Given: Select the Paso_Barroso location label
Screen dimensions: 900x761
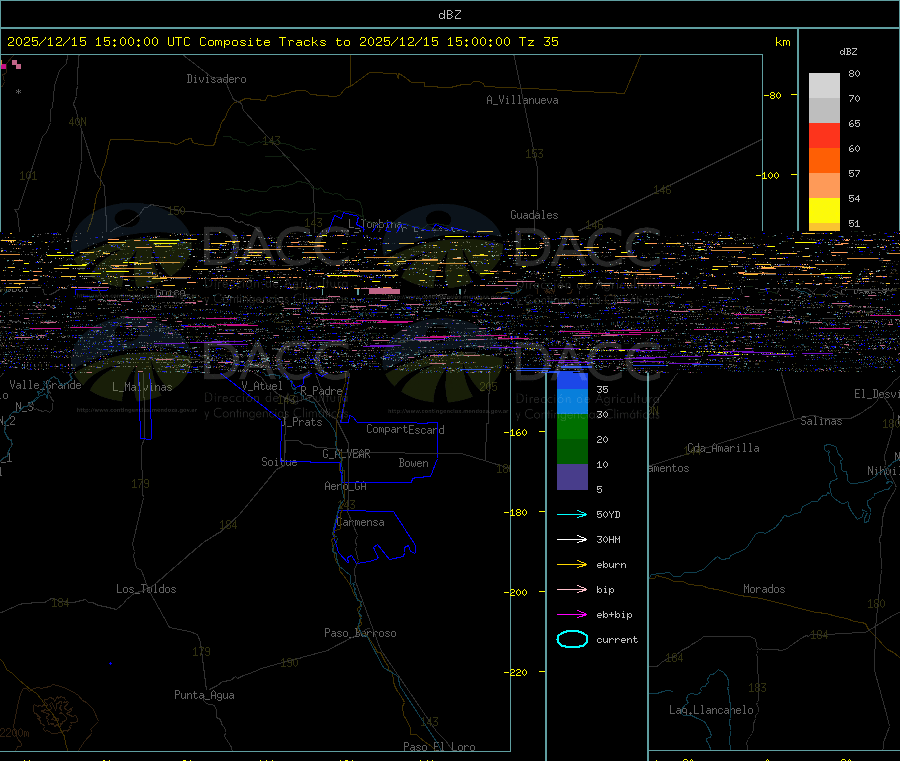Looking at the screenshot, I should (360, 633).
